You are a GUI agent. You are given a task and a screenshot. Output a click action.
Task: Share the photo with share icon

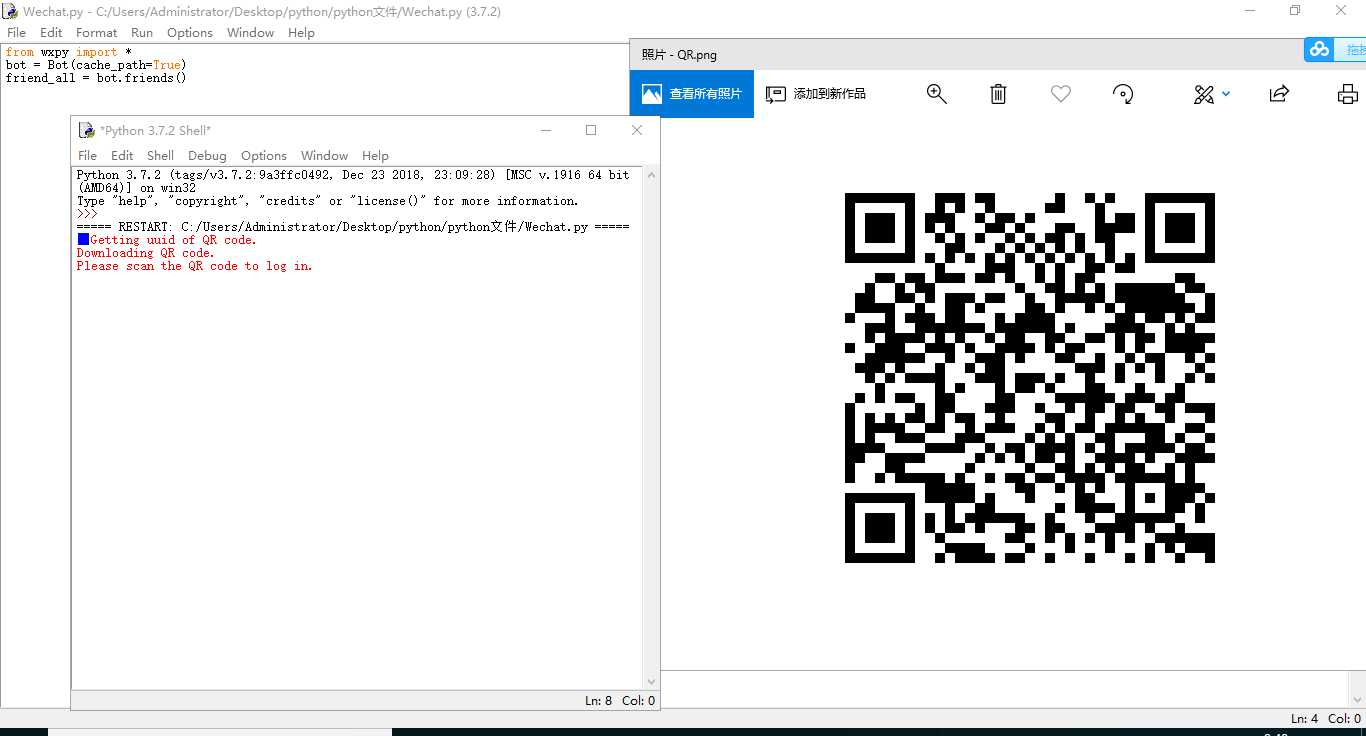tap(1279, 94)
